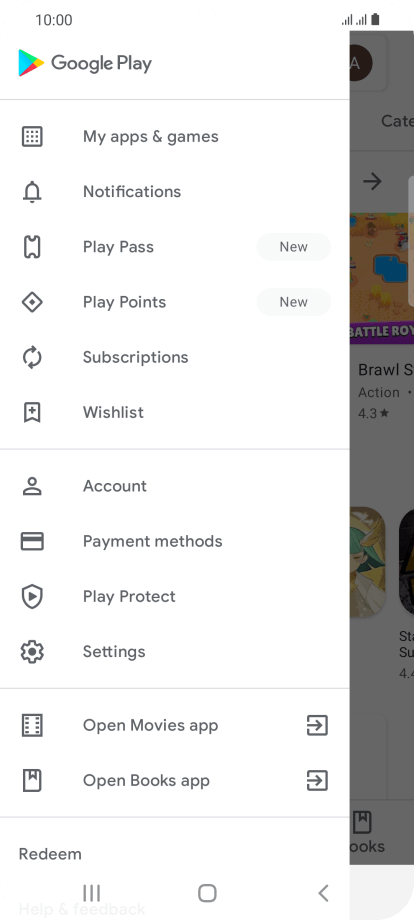Open external link arrow for Movies app

(x=317, y=726)
